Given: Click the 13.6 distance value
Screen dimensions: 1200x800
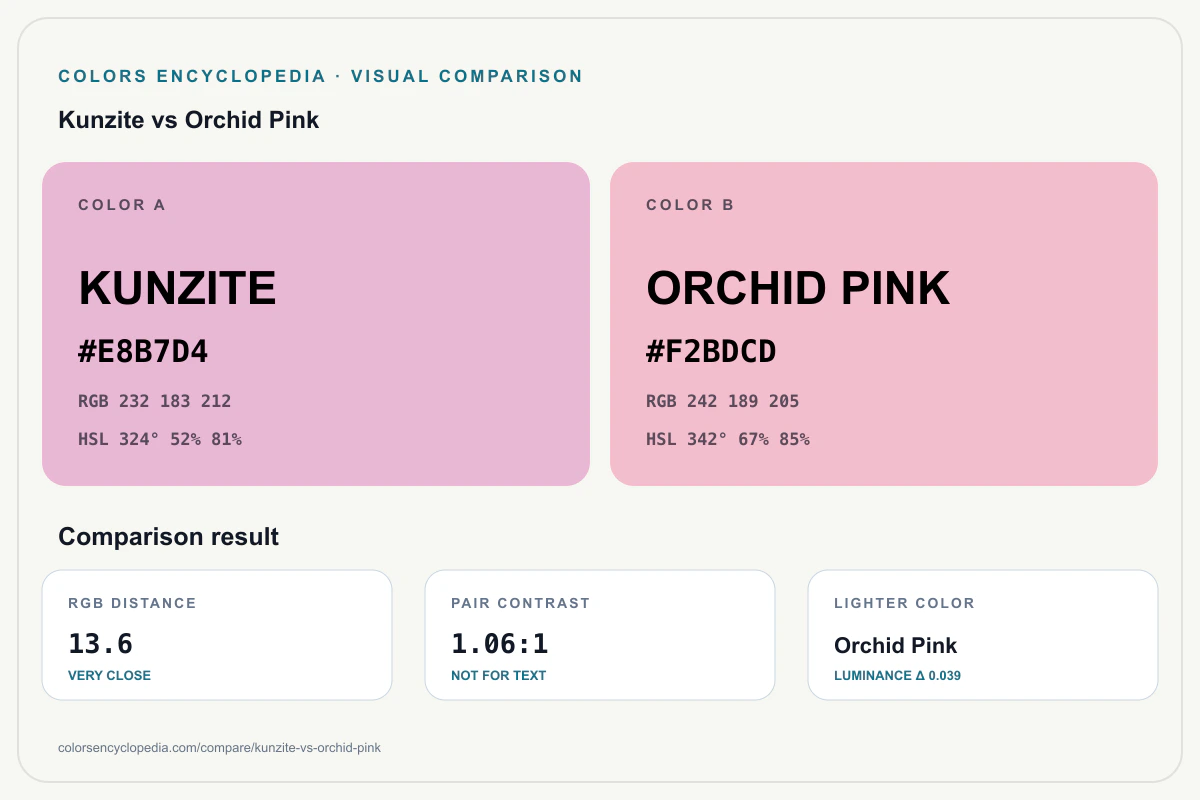Looking at the screenshot, I should pyautogui.click(x=100, y=644).
